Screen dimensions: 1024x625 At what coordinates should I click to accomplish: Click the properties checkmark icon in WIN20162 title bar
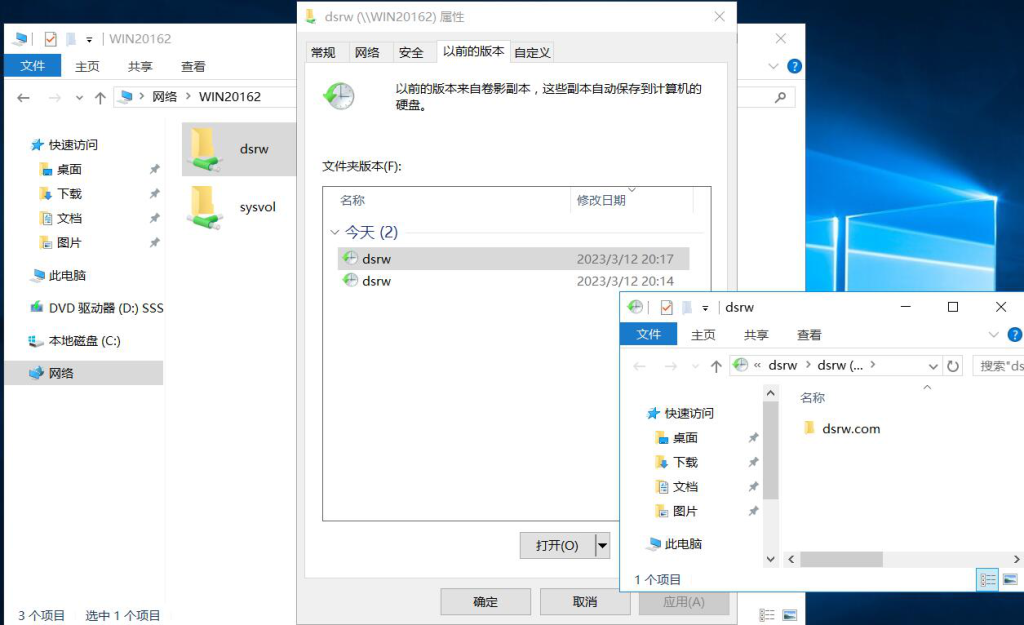tap(50, 39)
